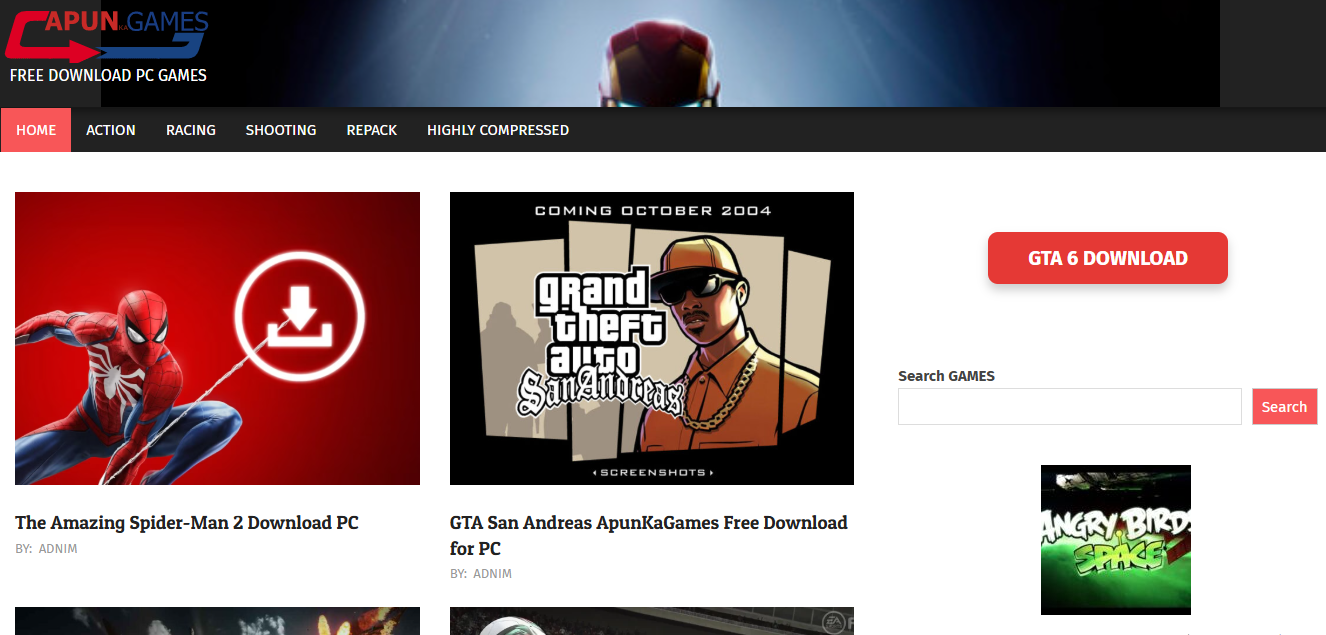The height and width of the screenshot is (635, 1326).
Task: Click the FREE DOWNLOAD PC GAMES tagline
Action: (108, 75)
